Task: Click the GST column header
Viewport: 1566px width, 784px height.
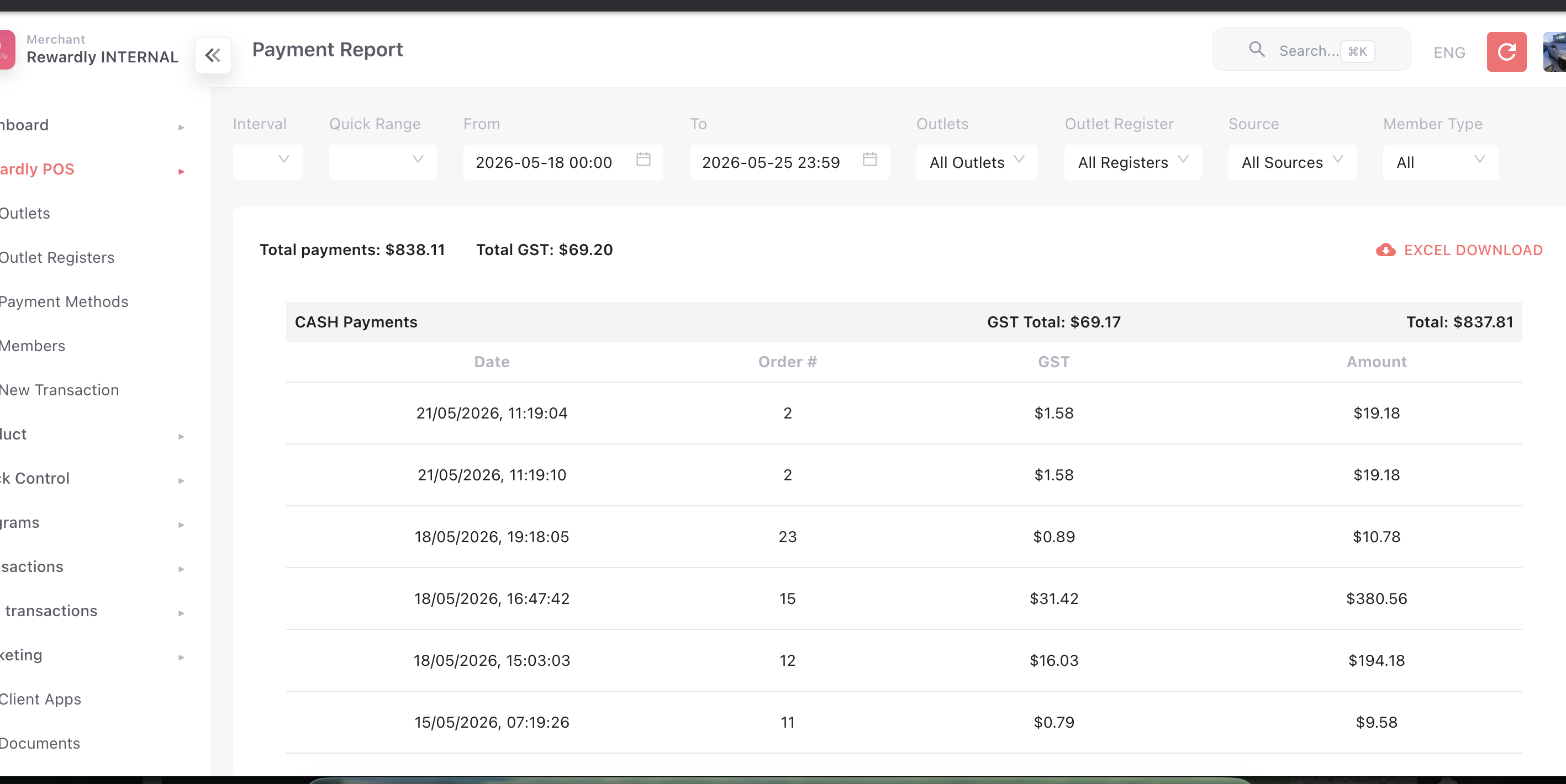Action: [1053, 362]
